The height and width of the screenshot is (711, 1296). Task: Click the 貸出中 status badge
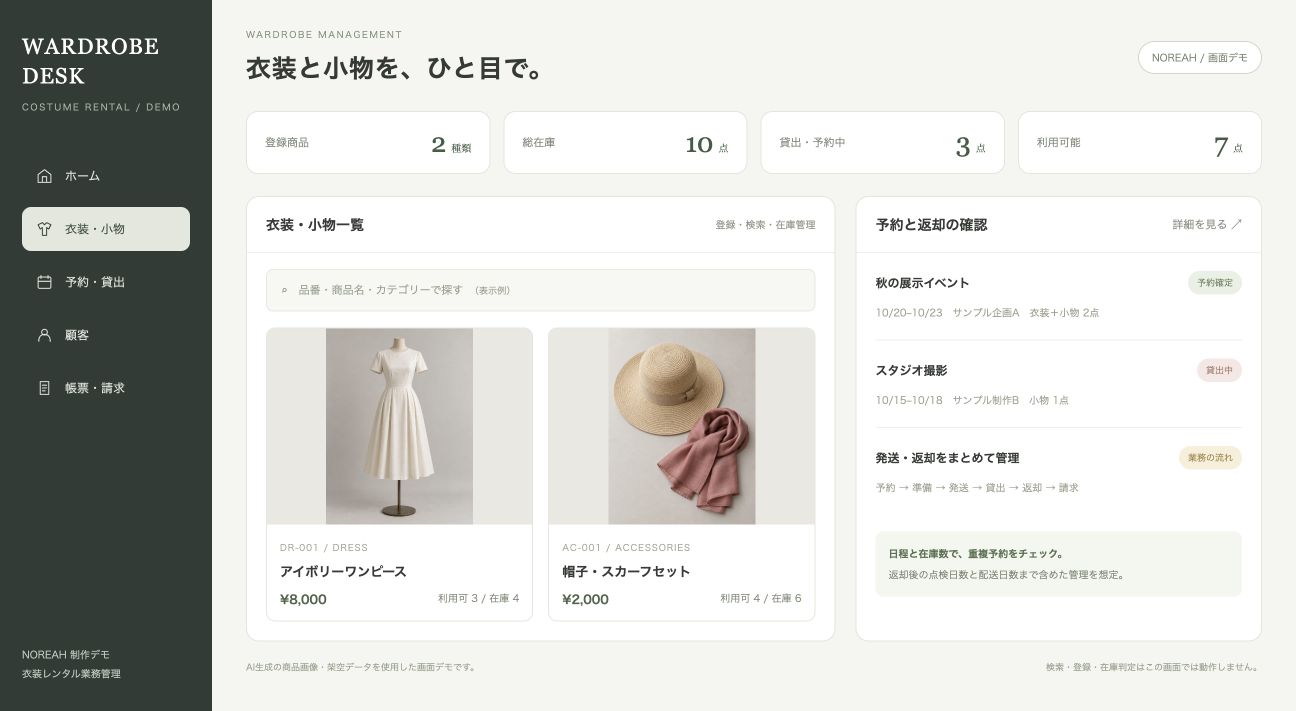[x=1219, y=370]
